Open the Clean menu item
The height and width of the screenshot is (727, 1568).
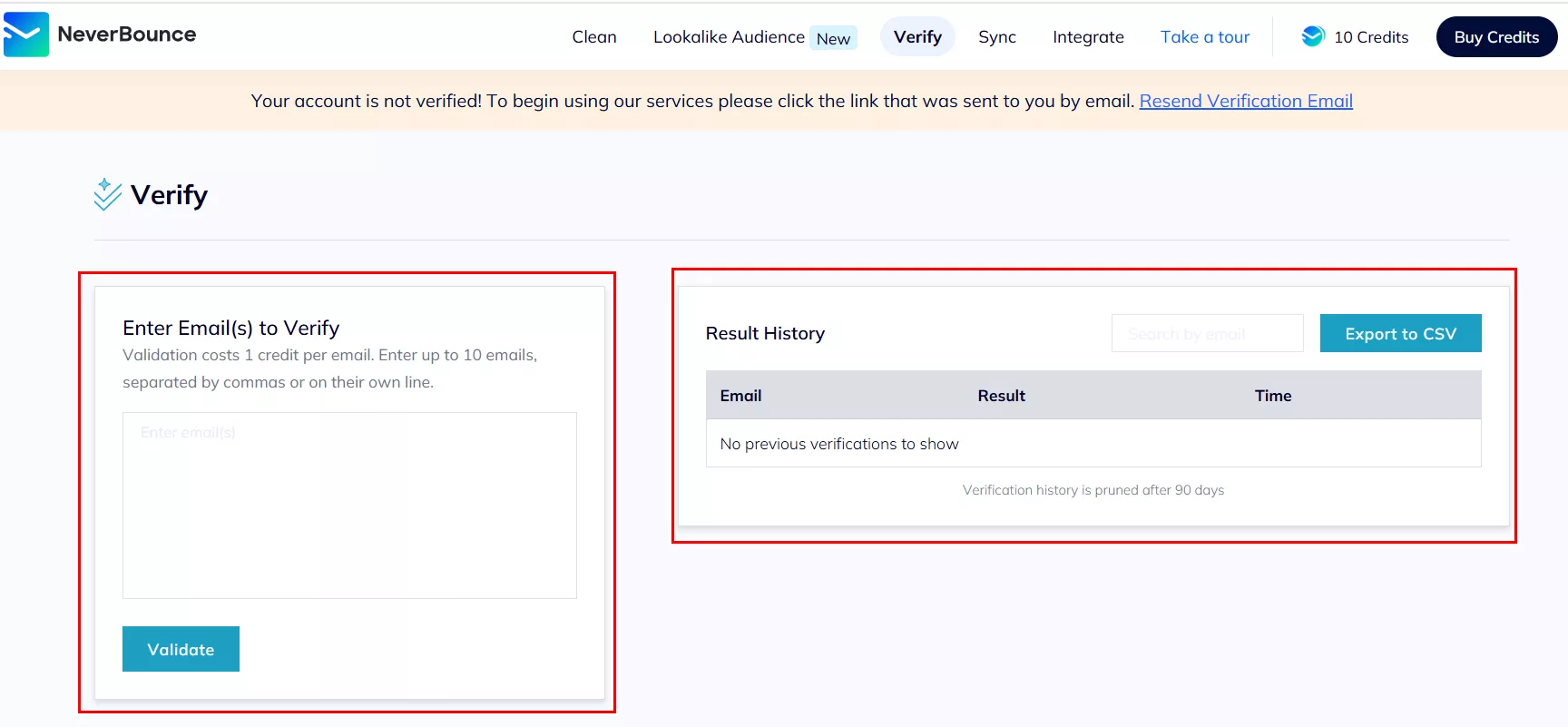point(594,37)
